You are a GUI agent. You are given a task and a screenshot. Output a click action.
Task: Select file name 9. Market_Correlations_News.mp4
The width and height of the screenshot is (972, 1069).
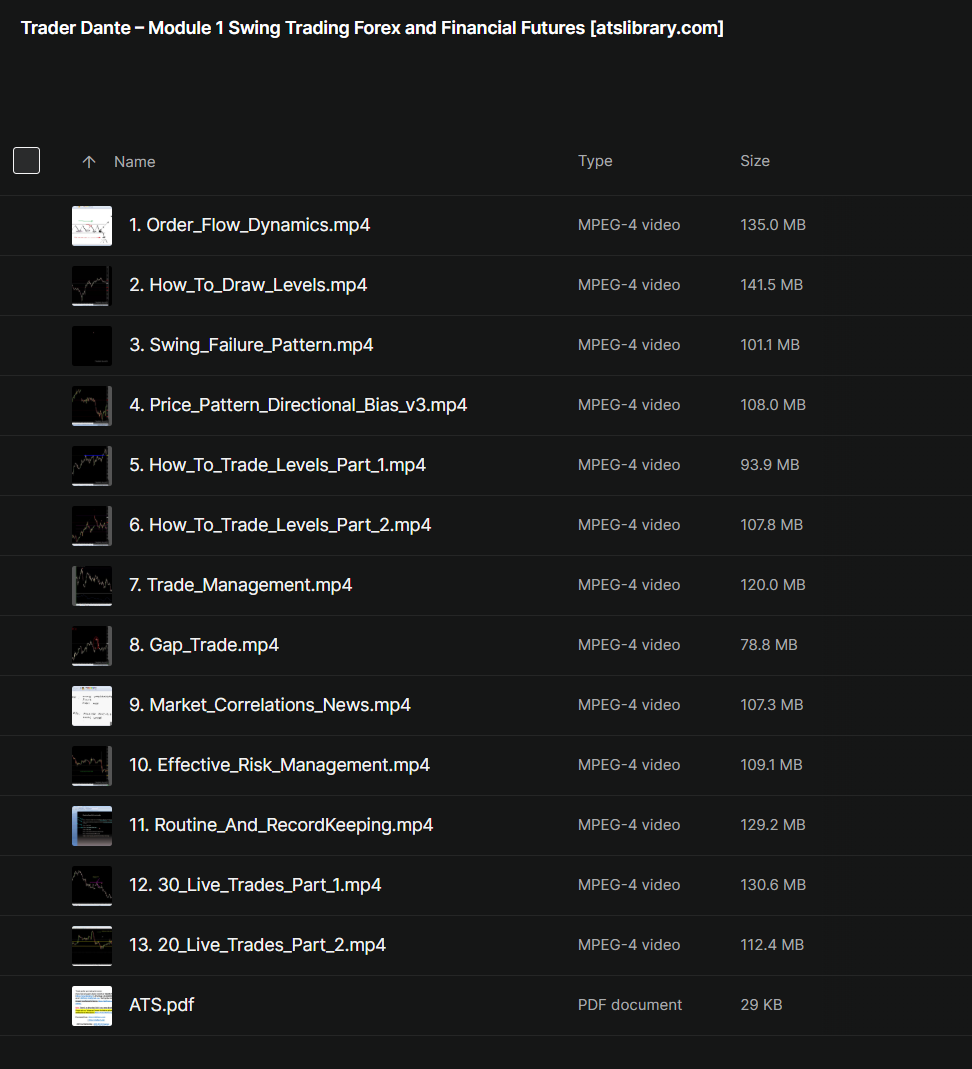pyautogui.click(x=270, y=705)
